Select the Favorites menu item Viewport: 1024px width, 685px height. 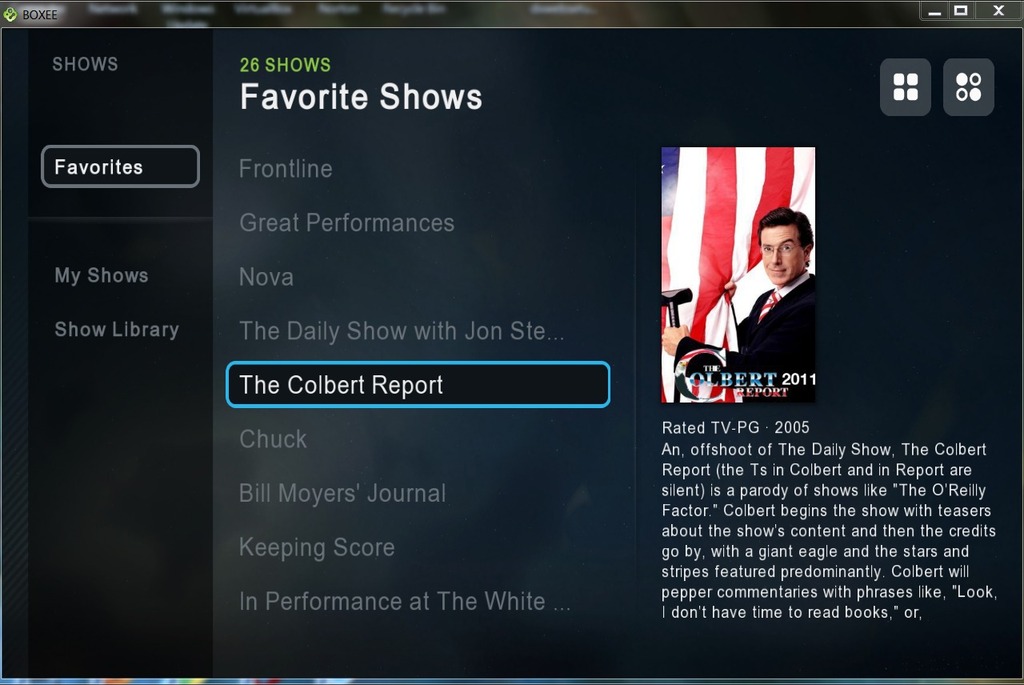[x=120, y=167]
